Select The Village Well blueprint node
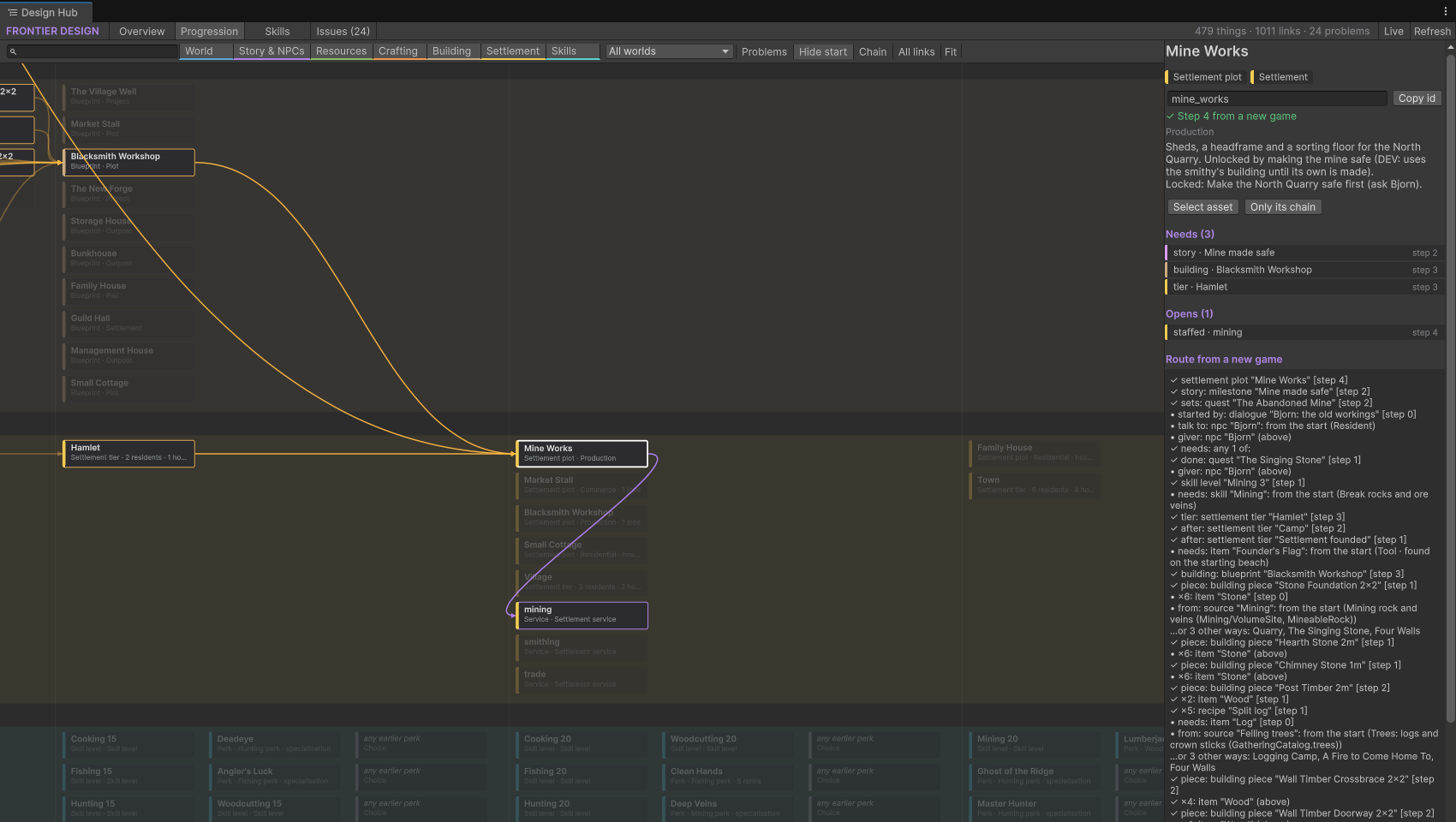Image resolution: width=1456 pixels, height=822 pixels. (128, 97)
